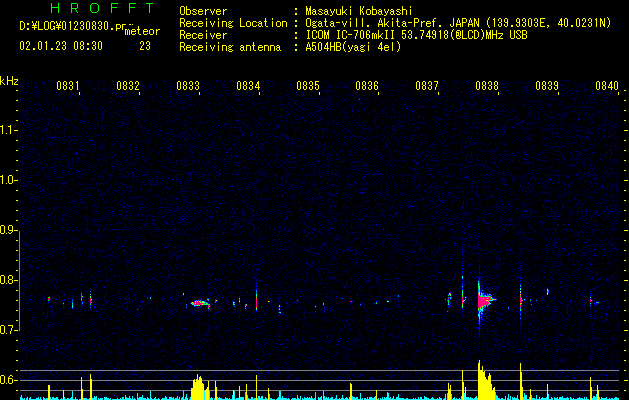Click the Receiver label
629x400 pixels.
[203, 35]
